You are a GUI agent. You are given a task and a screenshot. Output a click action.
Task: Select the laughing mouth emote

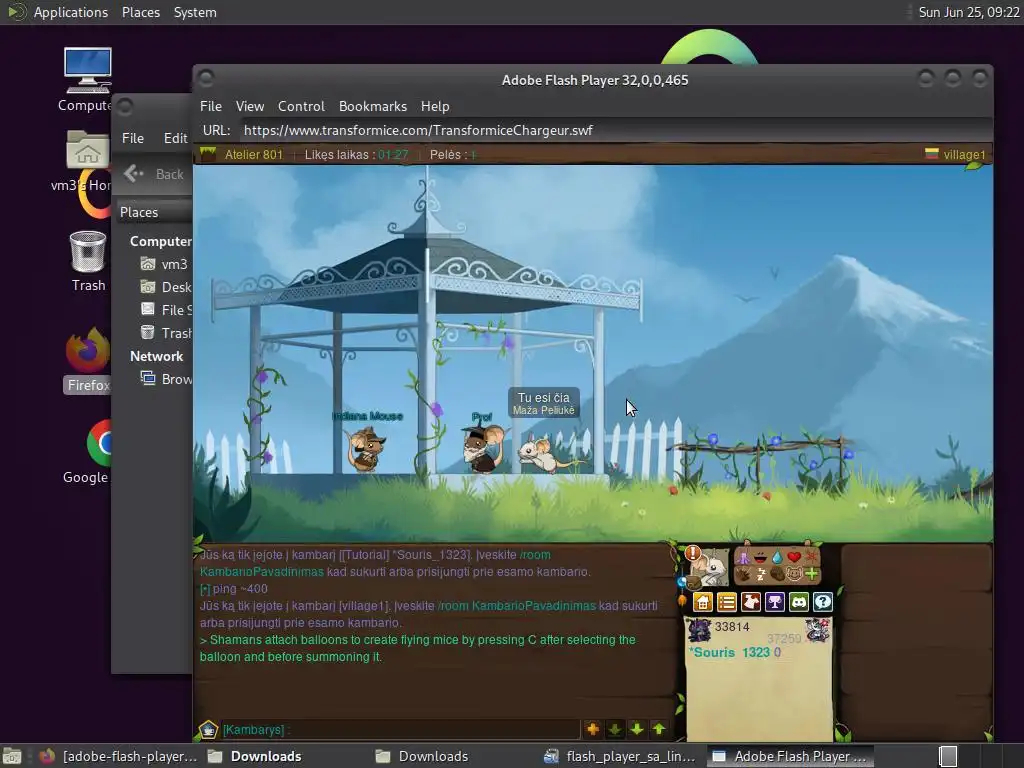(x=760, y=558)
